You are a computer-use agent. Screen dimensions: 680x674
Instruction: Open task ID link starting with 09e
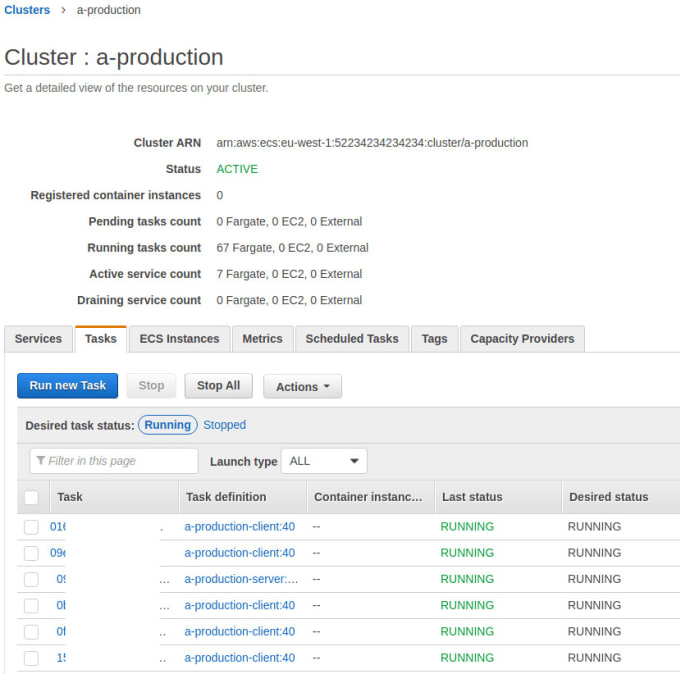[58, 553]
